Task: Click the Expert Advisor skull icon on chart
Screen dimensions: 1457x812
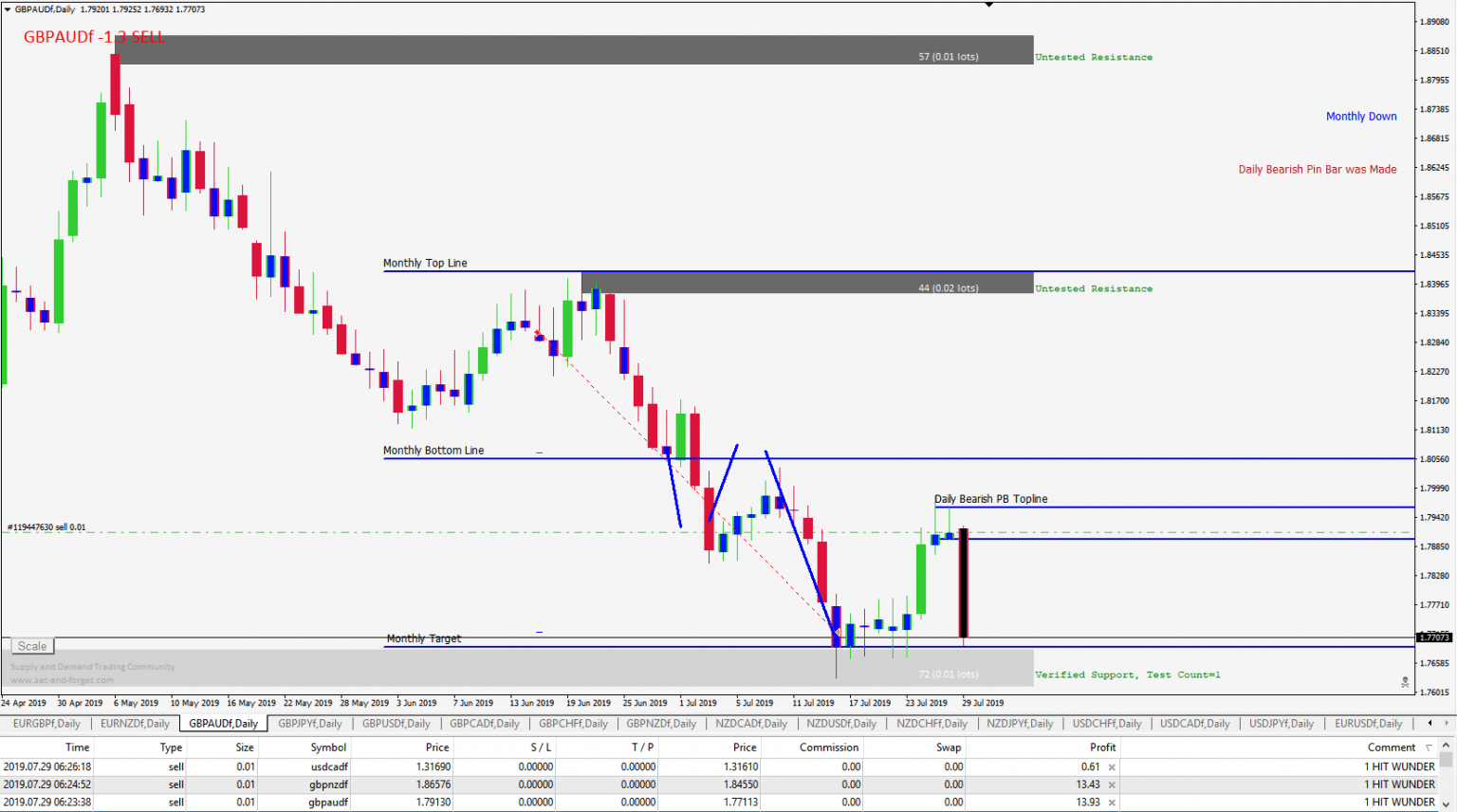Action: point(1406,682)
